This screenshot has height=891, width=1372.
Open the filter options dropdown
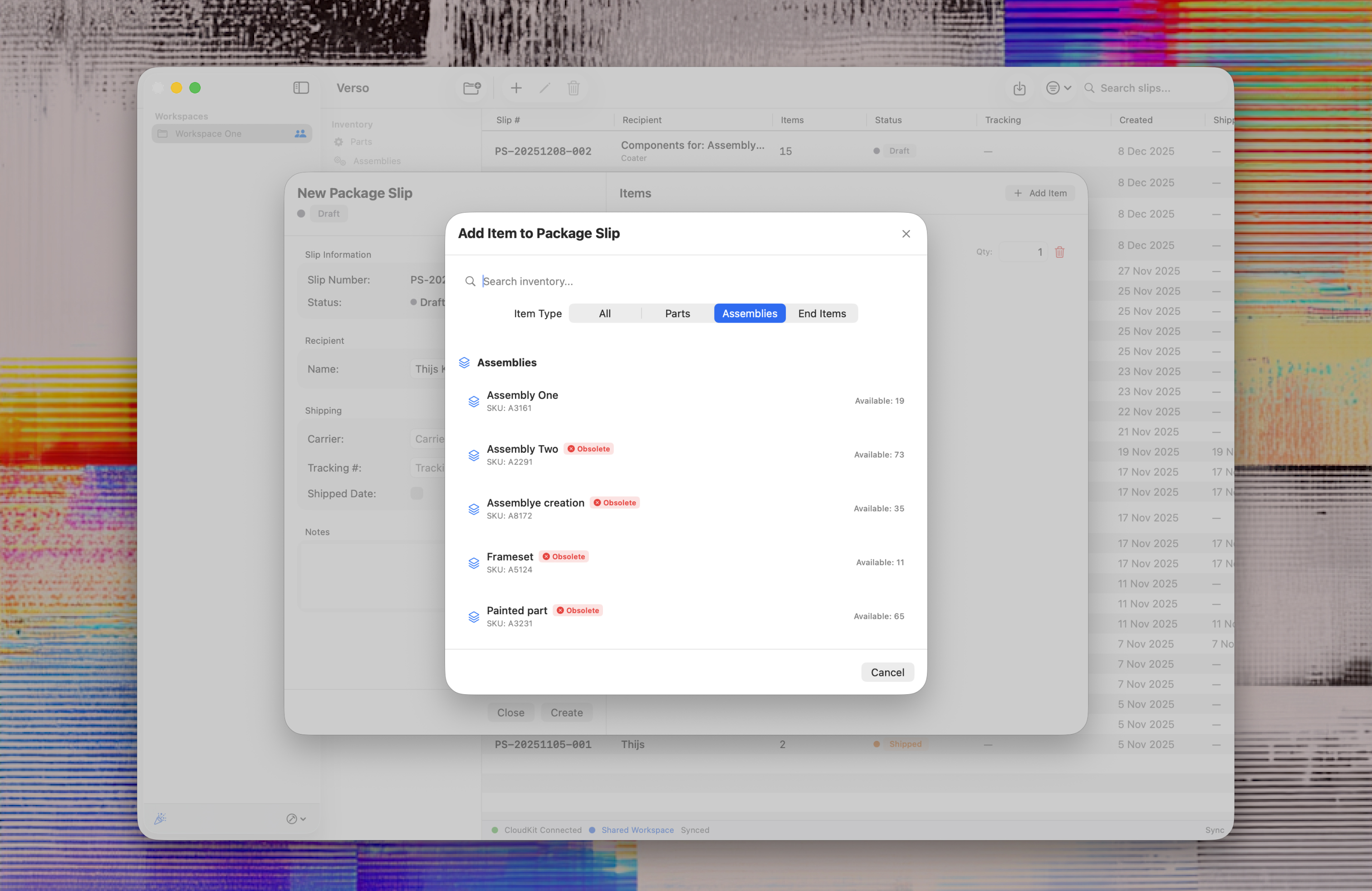[x=1058, y=88]
